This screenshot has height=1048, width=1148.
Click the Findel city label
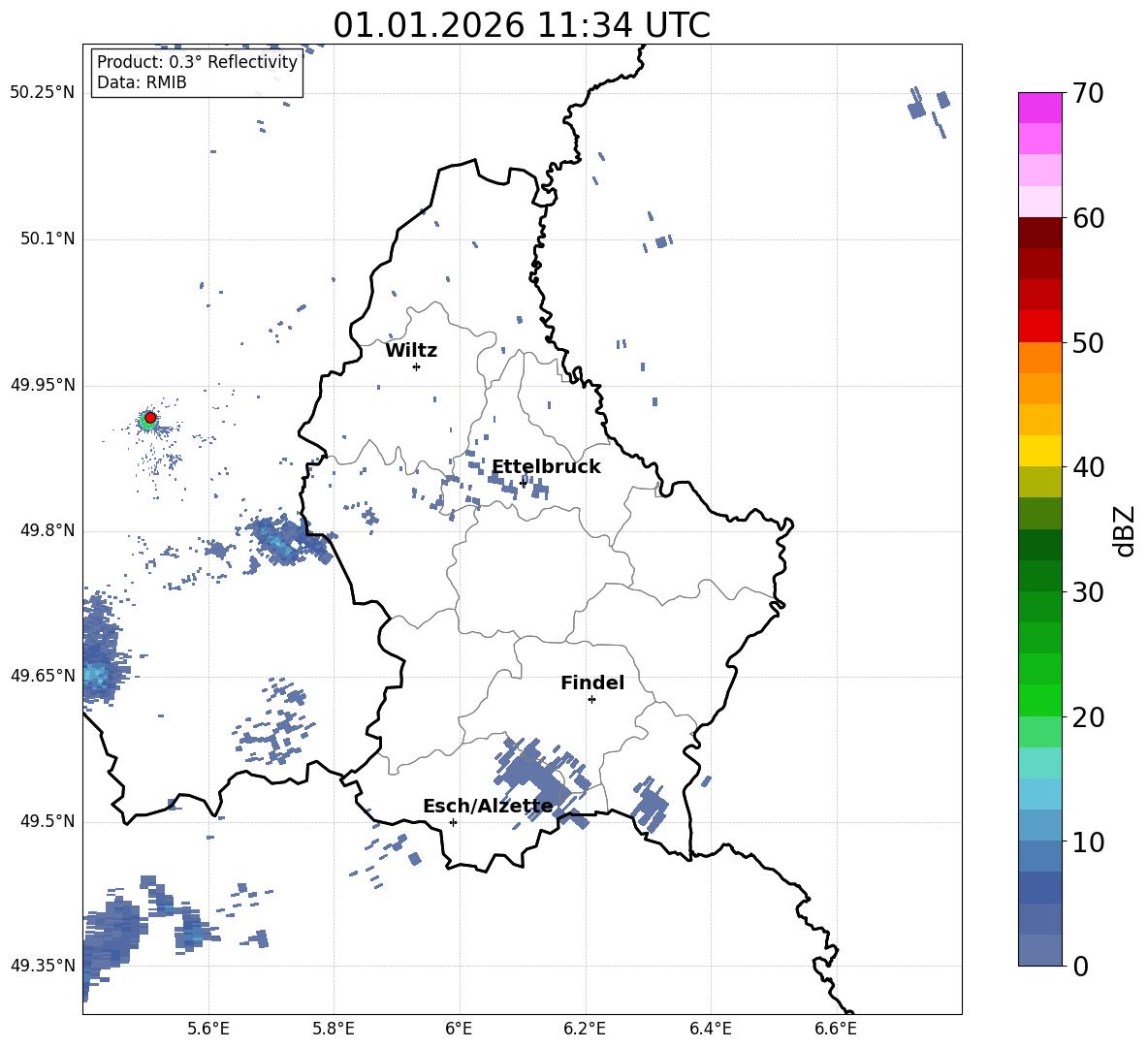(x=592, y=683)
